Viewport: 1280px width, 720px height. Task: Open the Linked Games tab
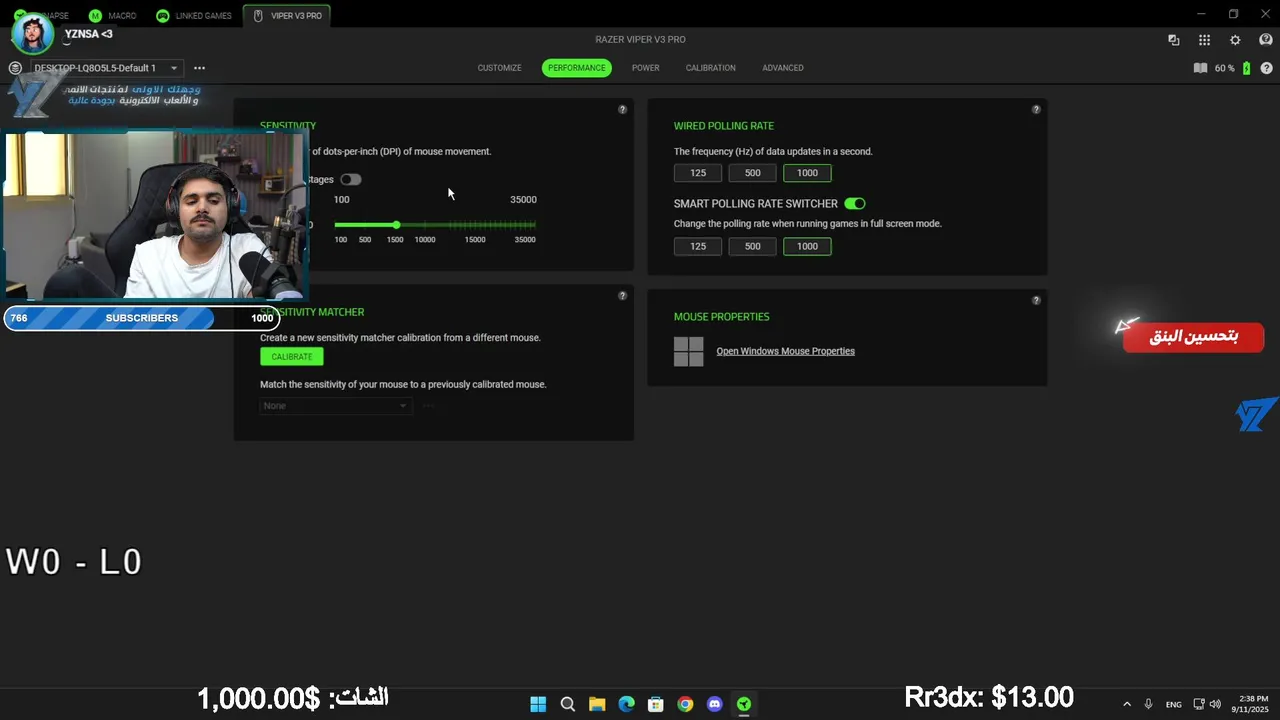pyautogui.click(x=194, y=16)
